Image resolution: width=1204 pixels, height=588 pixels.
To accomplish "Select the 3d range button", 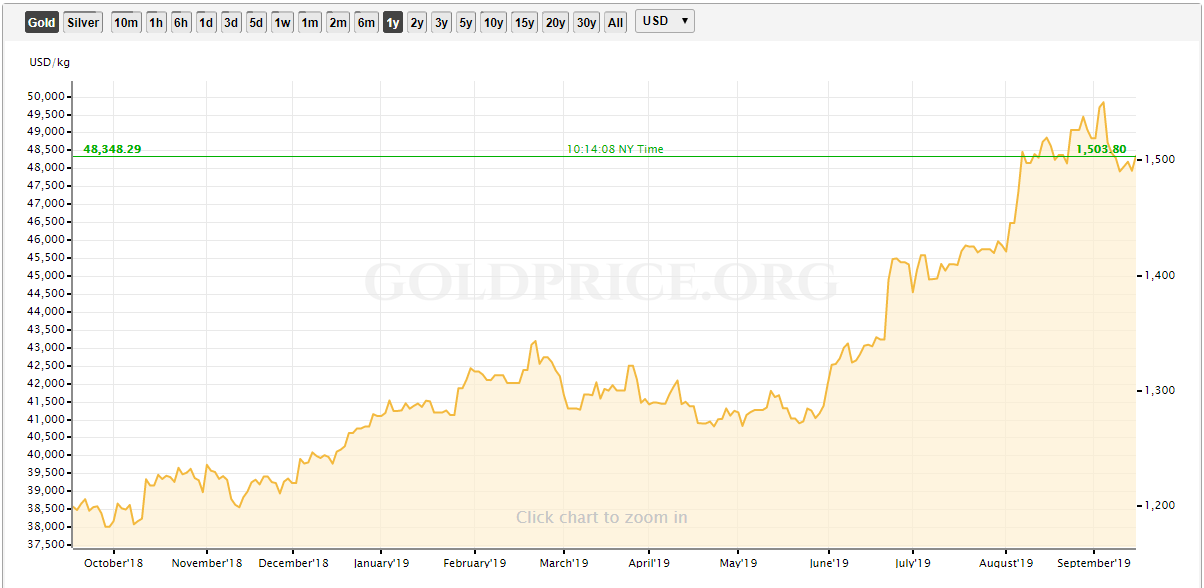I will coord(231,22).
